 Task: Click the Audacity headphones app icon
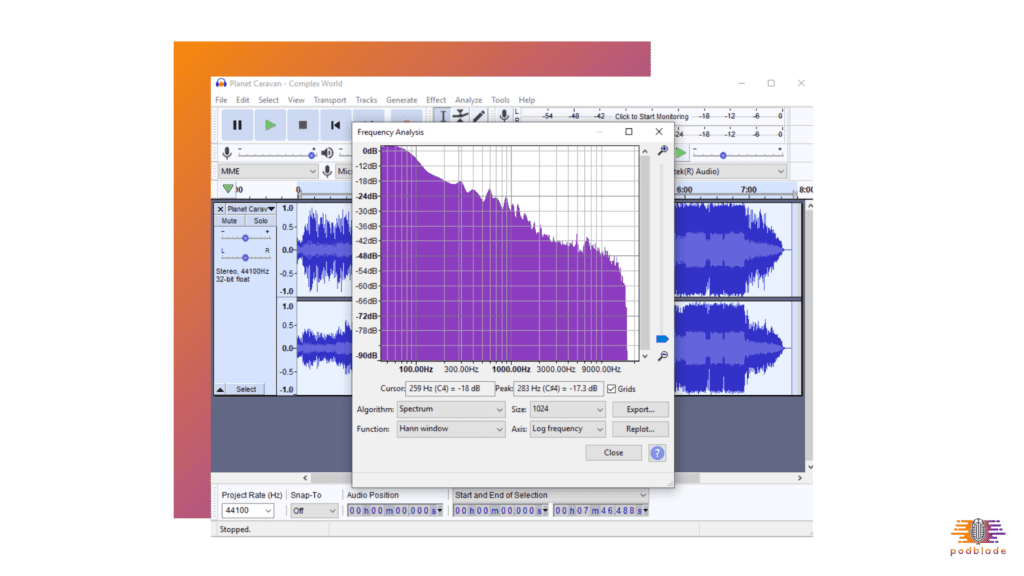pos(221,84)
